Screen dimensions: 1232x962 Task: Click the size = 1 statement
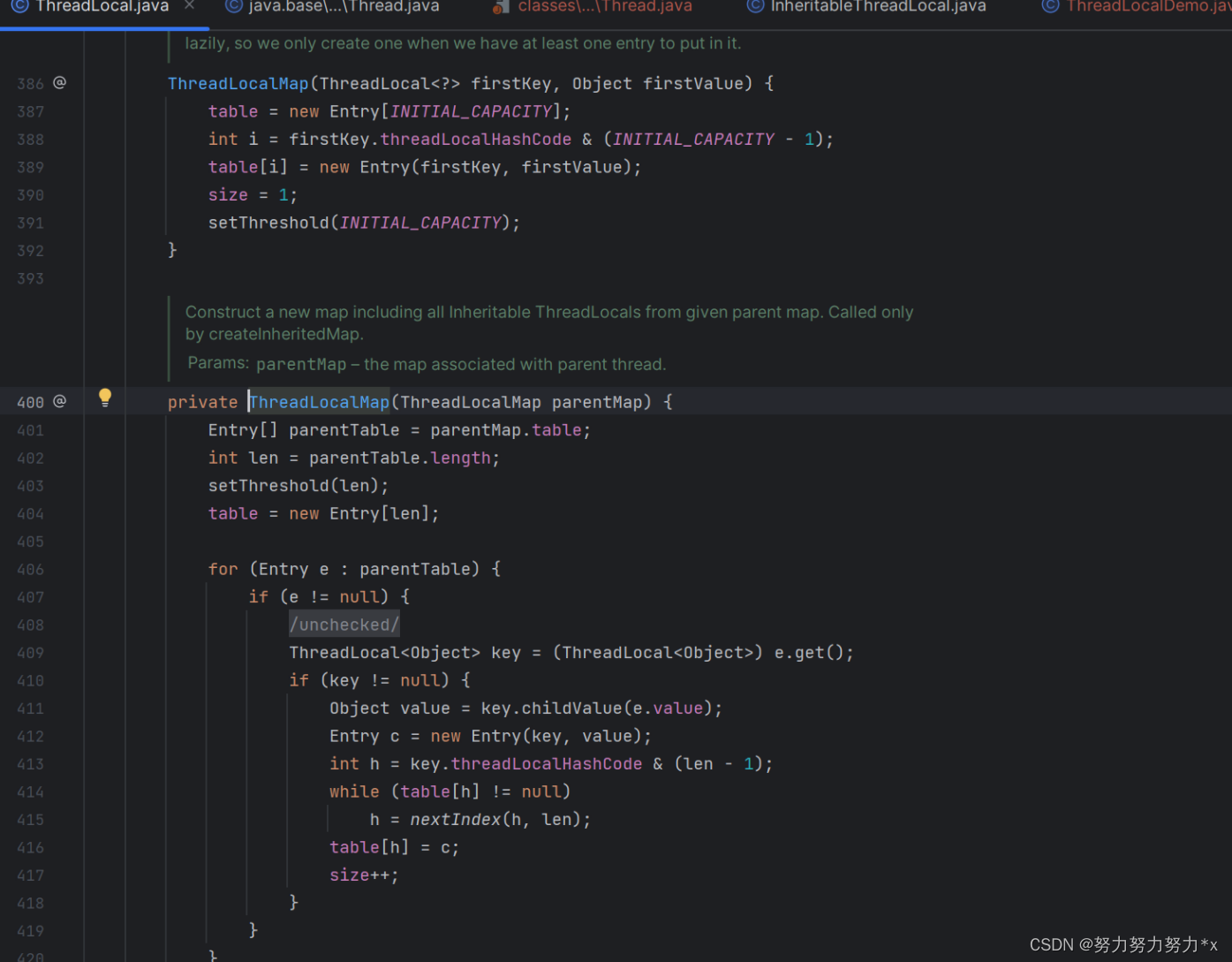[253, 195]
